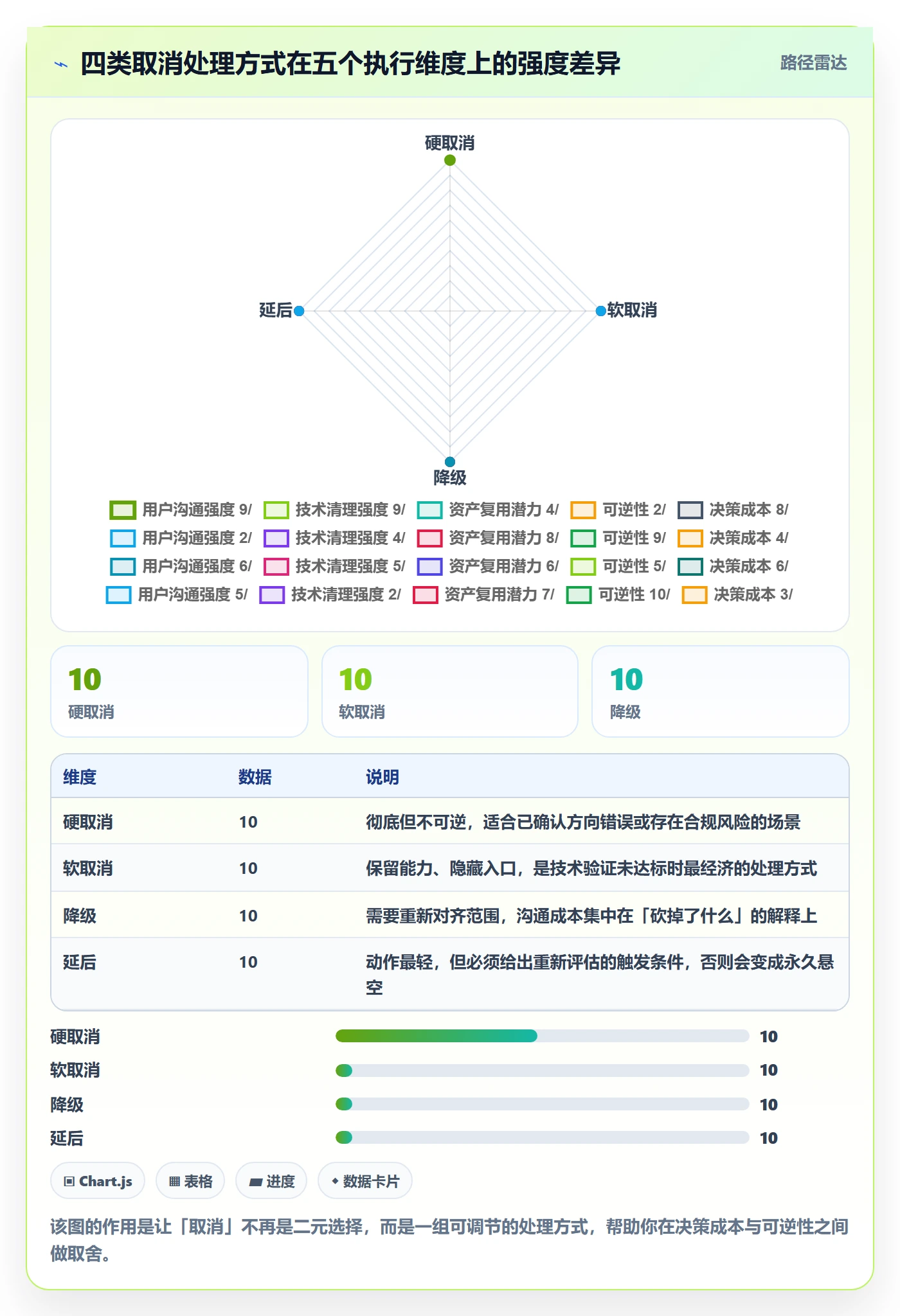900x1316 pixels.
Task: Open the 硬取消 stat card
Action: pos(179,691)
